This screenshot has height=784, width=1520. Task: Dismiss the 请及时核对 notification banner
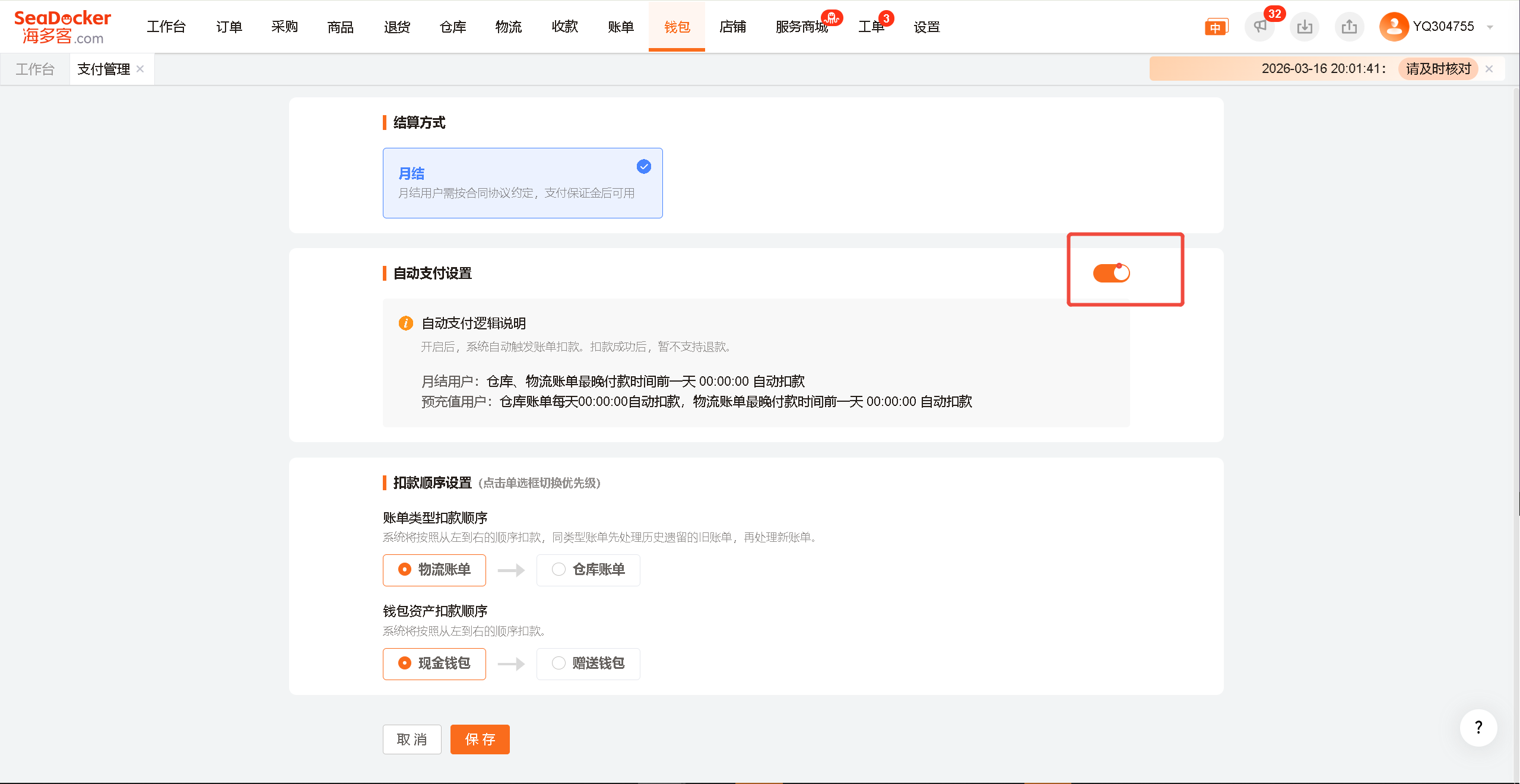pyautogui.click(x=1489, y=69)
